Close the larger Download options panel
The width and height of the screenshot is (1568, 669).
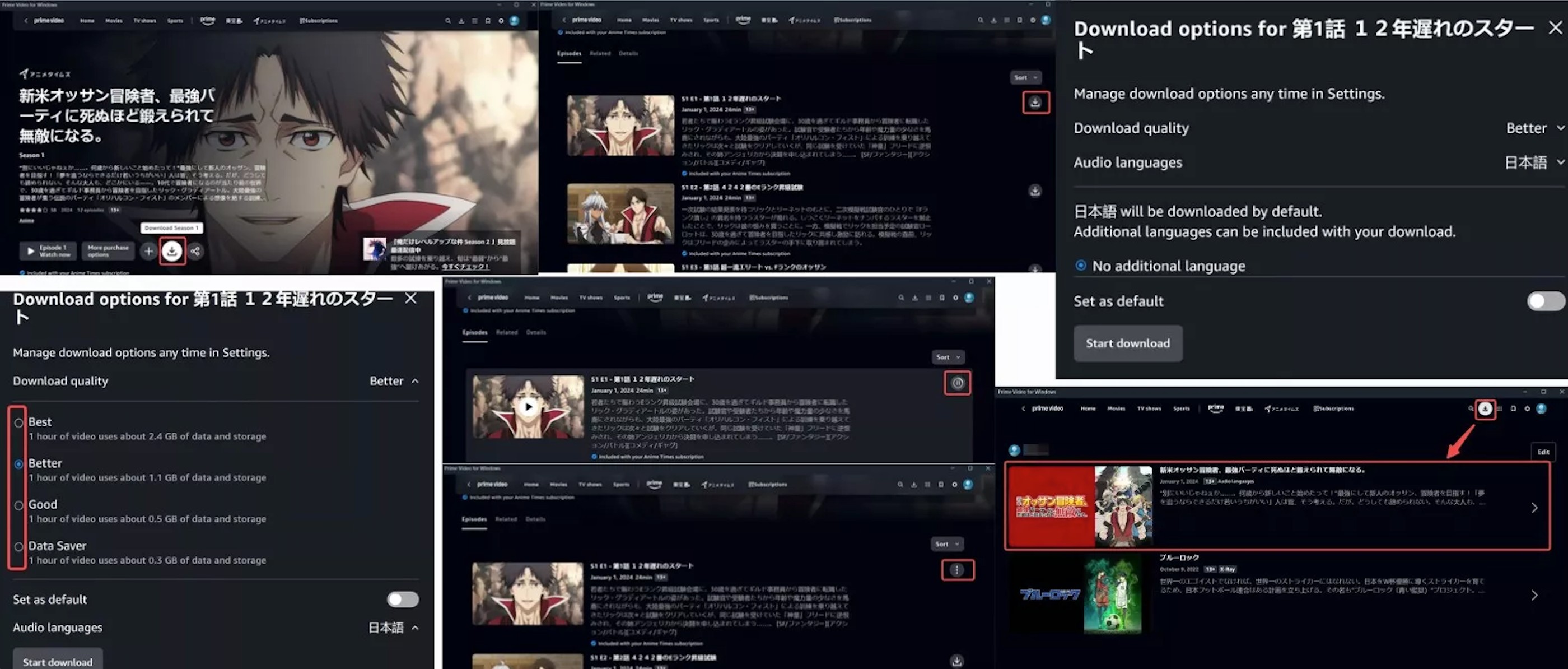(x=1555, y=27)
